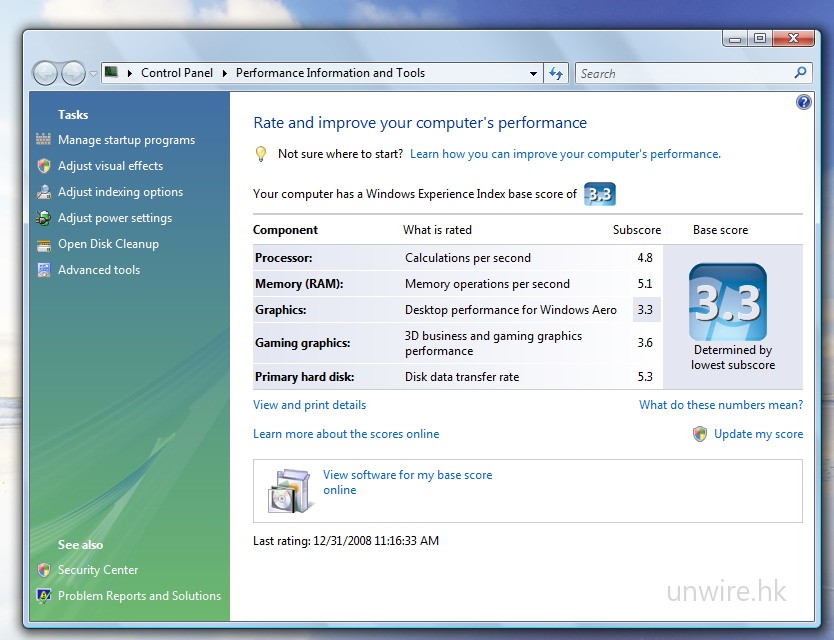Screen dimensions: 834x640
Task: Open What do these numbers mean link
Action: tap(720, 405)
